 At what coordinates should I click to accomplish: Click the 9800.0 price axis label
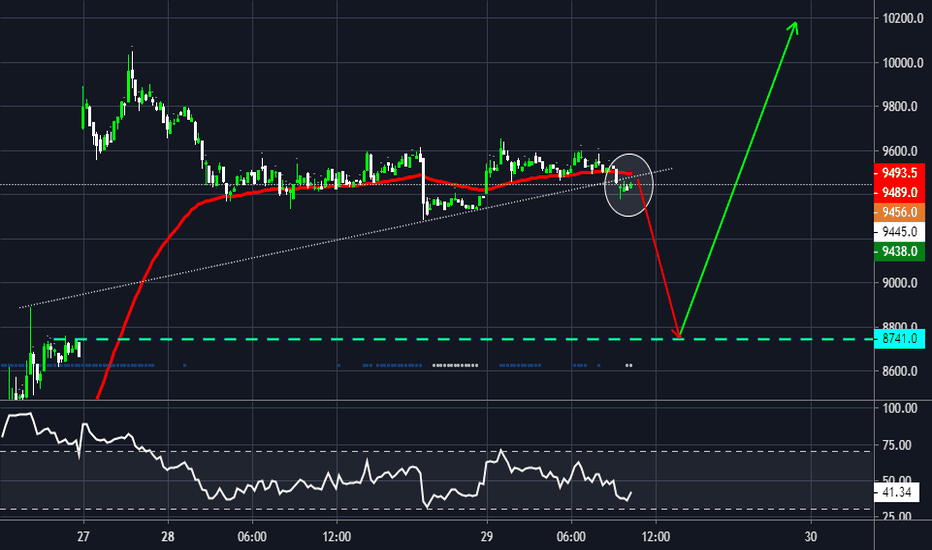pyautogui.click(x=902, y=107)
